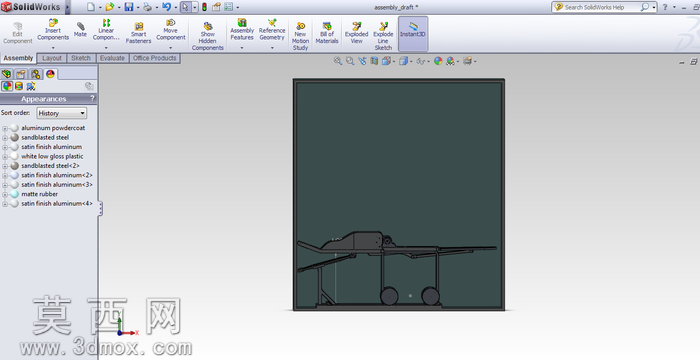The image size is (700, 360).
Task: Click Assembly Features tool
Action: pos(242,30)
